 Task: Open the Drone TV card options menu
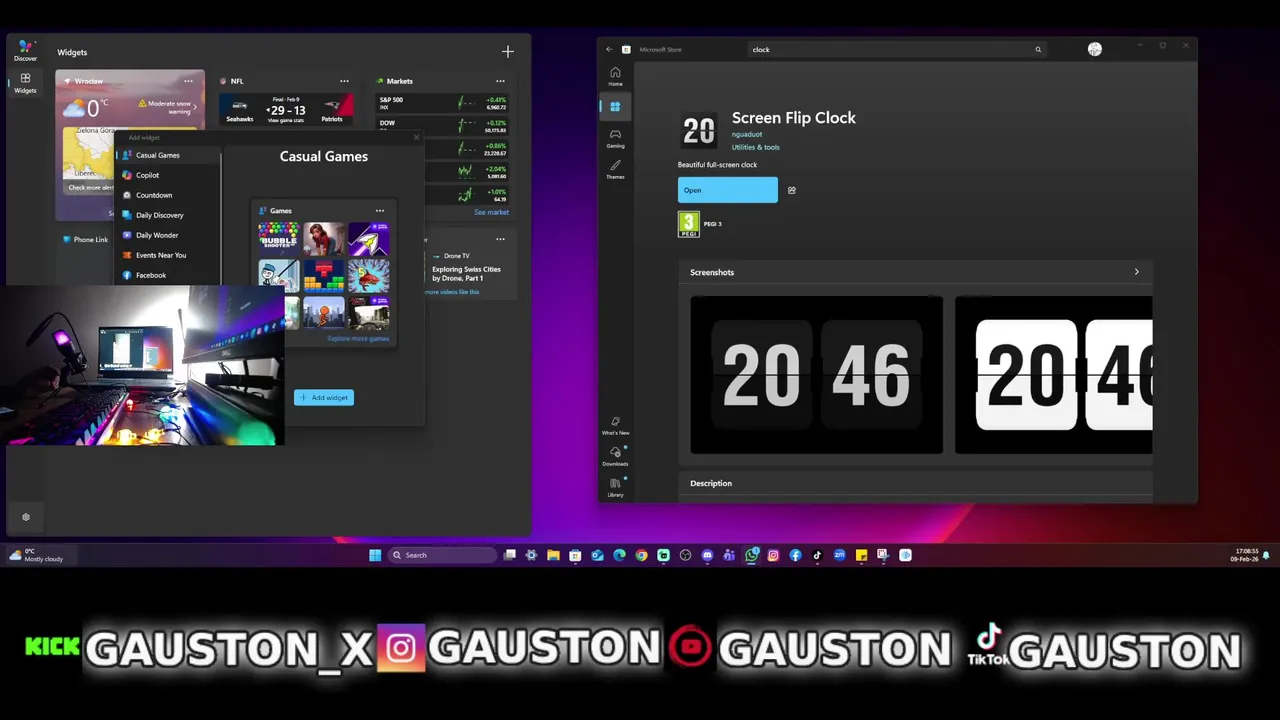point(500,239)
